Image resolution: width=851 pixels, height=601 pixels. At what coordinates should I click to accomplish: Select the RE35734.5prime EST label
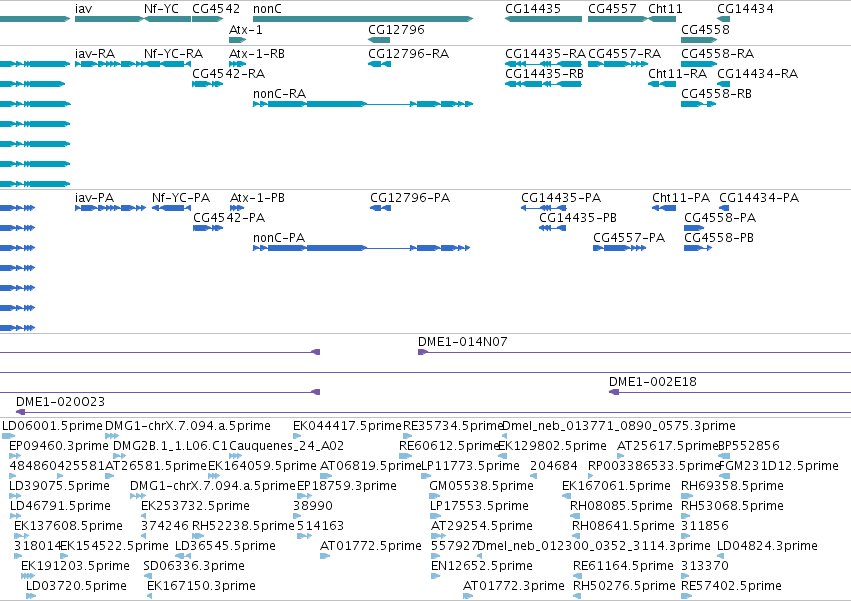pos(453,426)
